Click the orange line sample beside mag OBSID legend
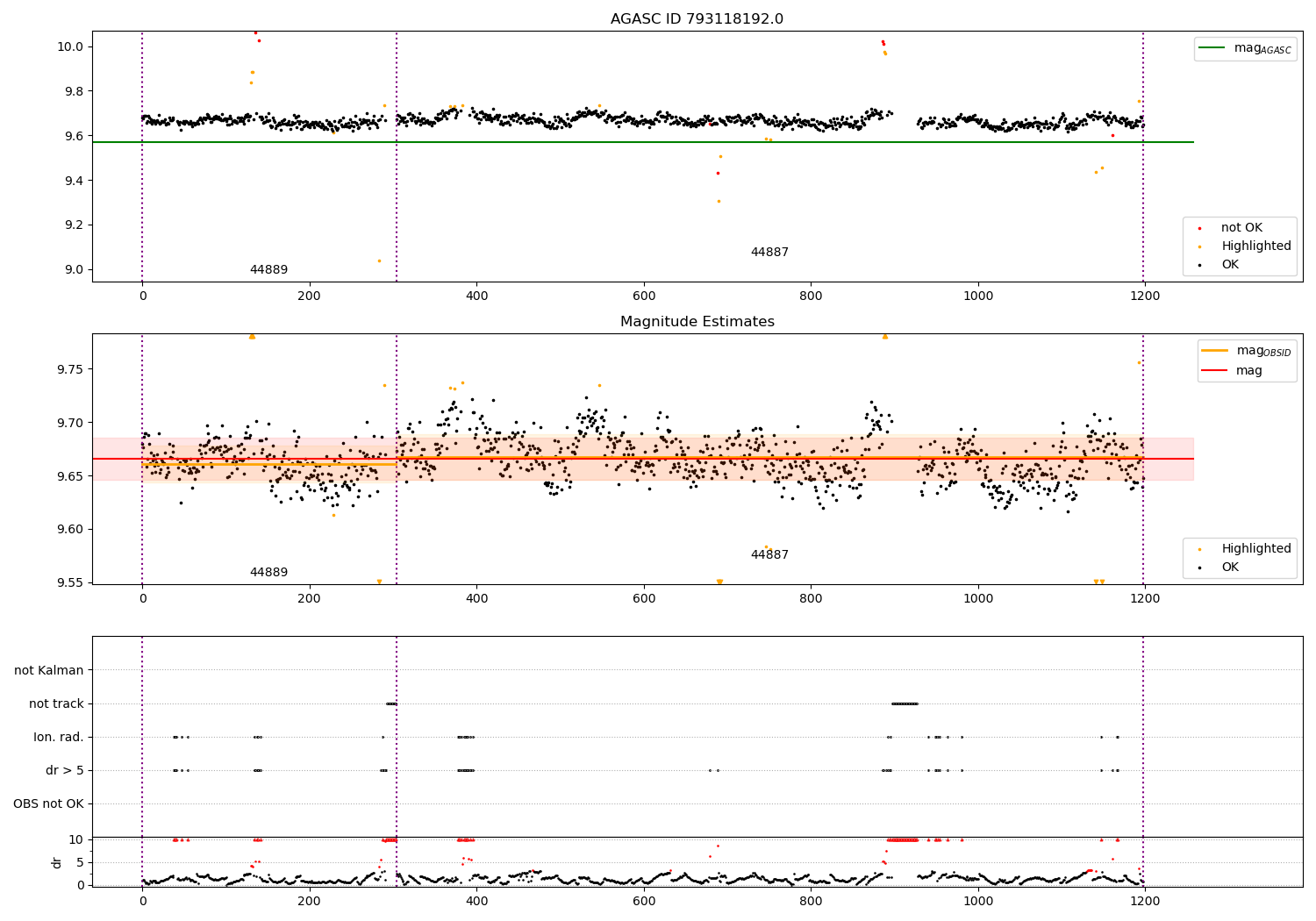 (1215, 350)
